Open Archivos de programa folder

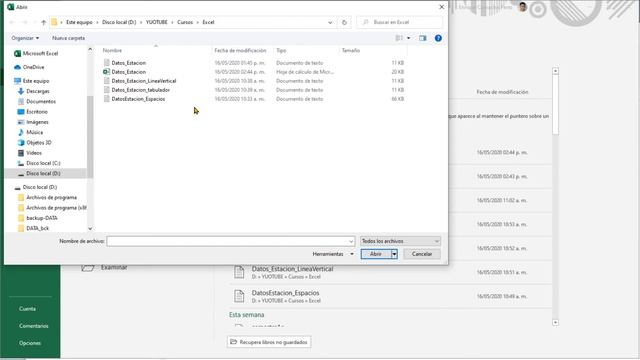click(51, 198)
